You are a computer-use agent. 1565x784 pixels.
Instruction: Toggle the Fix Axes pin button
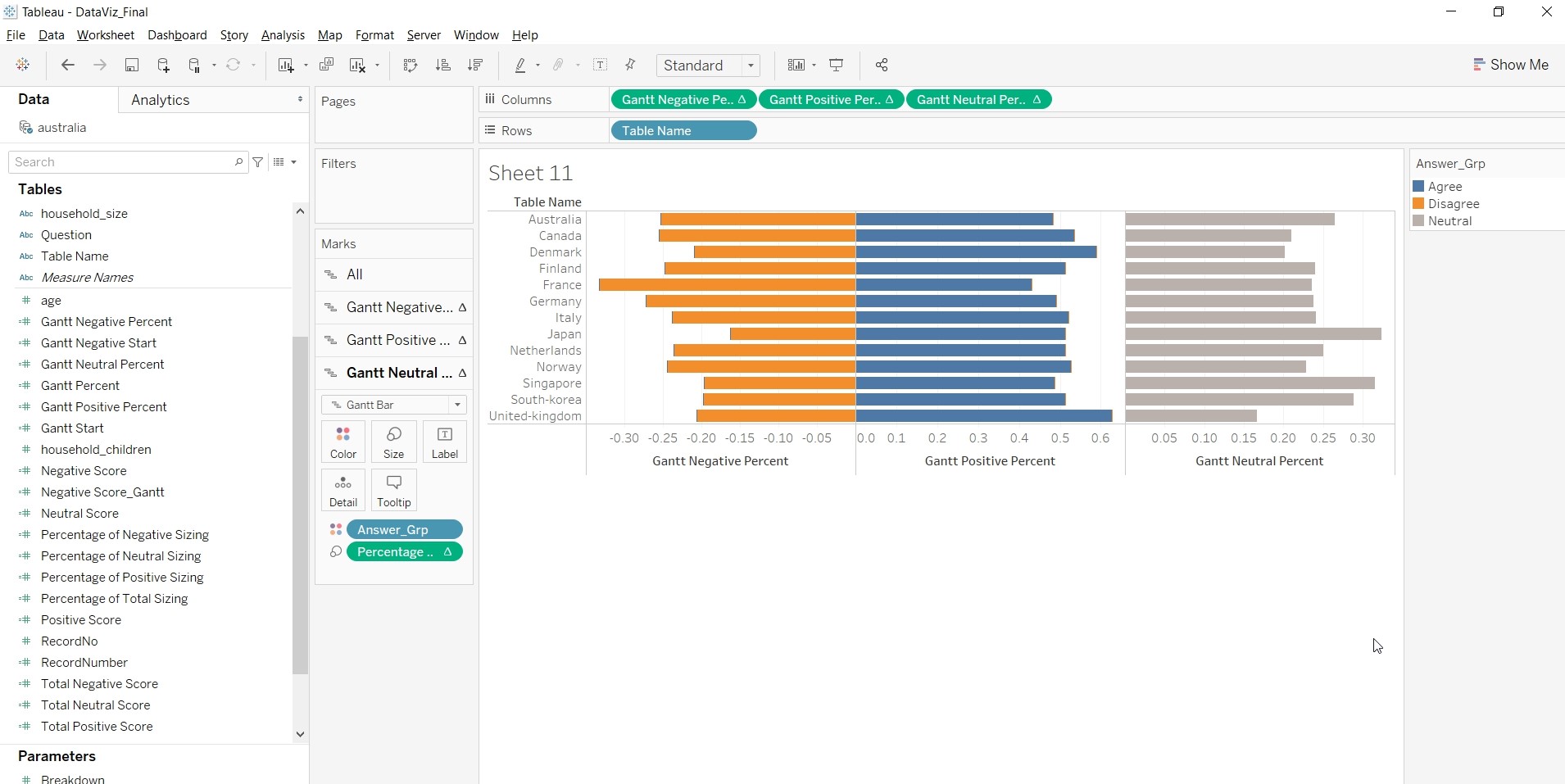pyautogui.click(x=630, y=66)
